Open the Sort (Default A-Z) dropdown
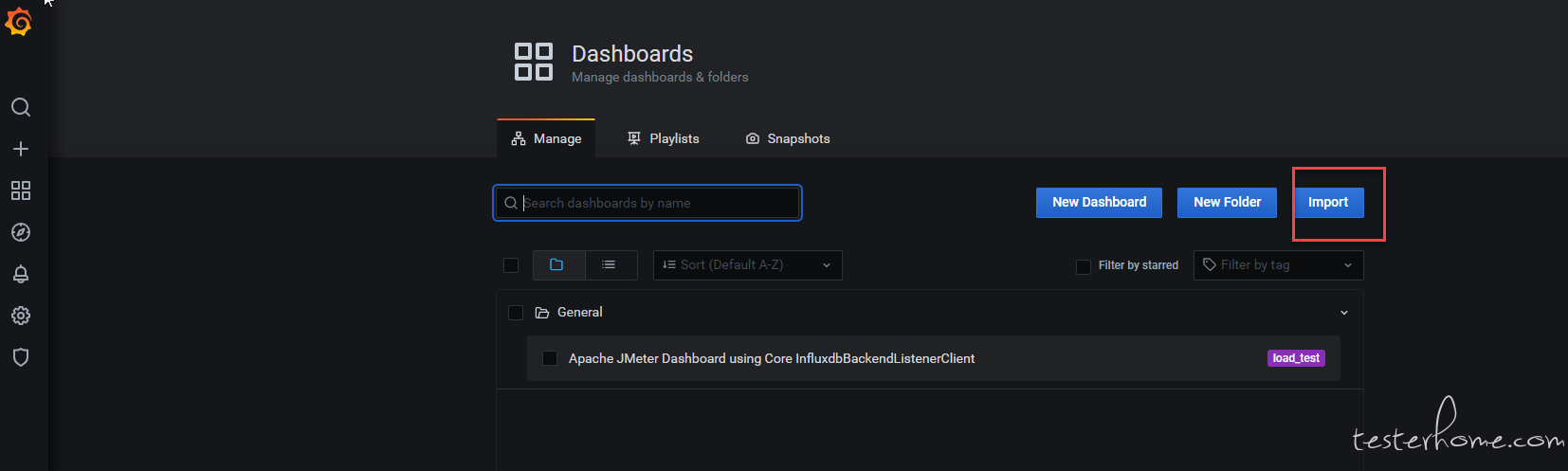The image size is (1568, 471). 747,265
